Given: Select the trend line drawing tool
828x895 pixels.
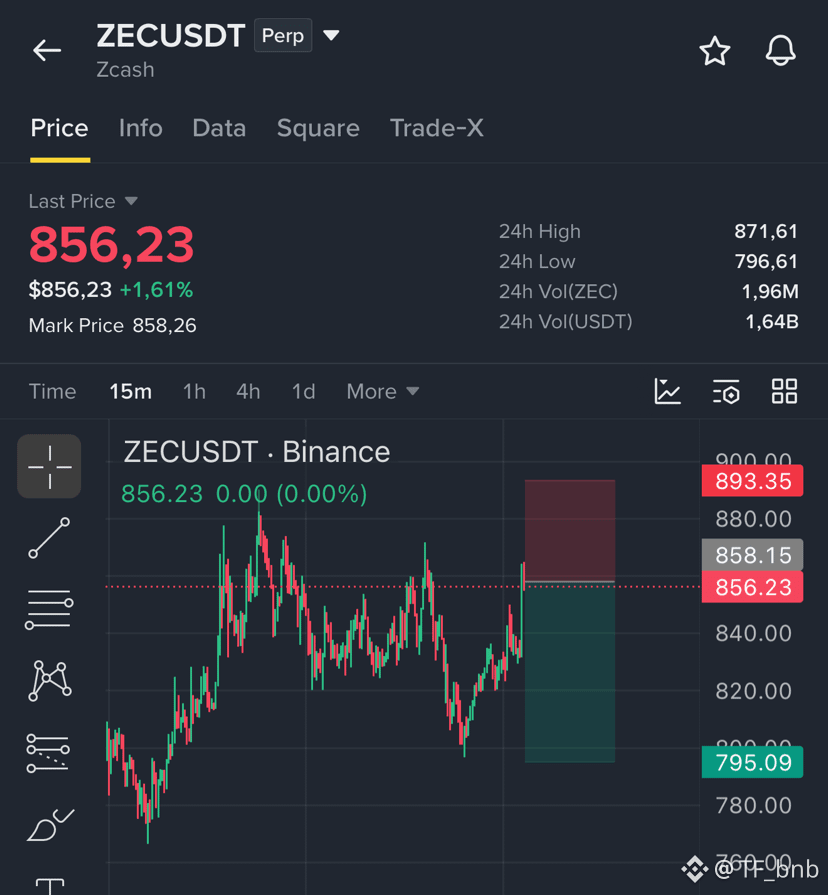Looking at the screenshot, I should [x=50, y=538].
